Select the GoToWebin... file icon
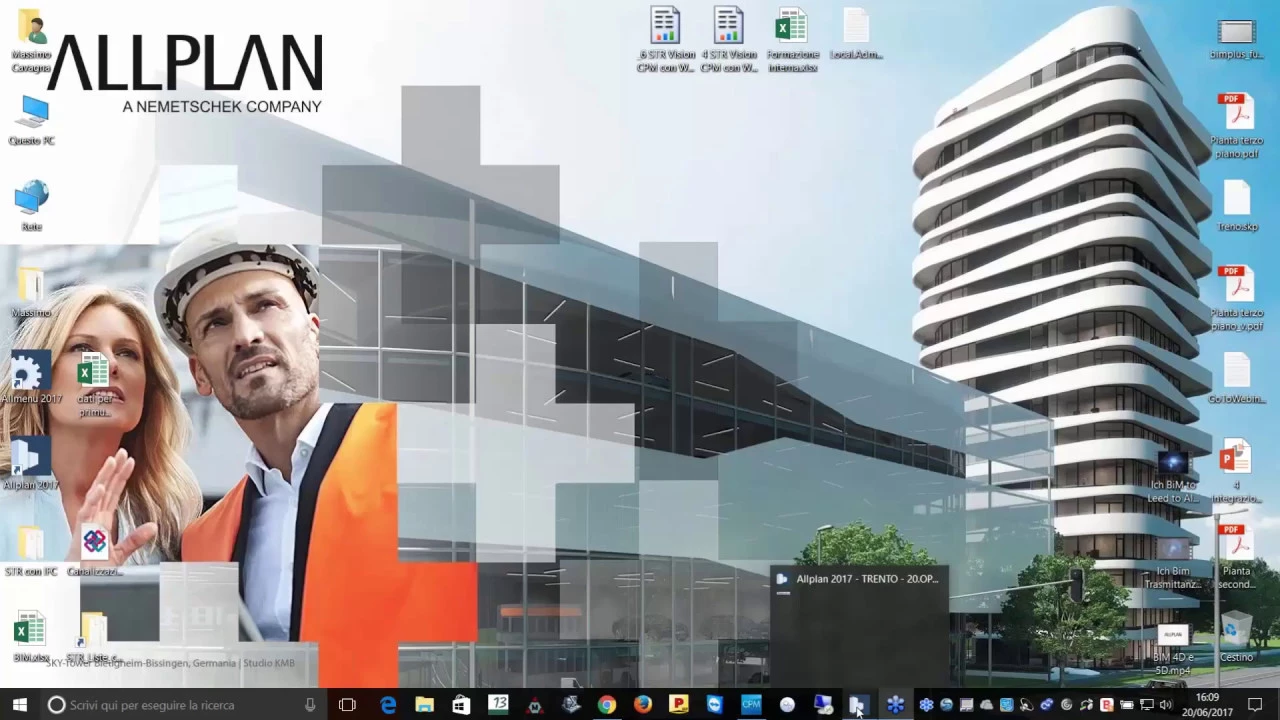 tap(1236, 378)
